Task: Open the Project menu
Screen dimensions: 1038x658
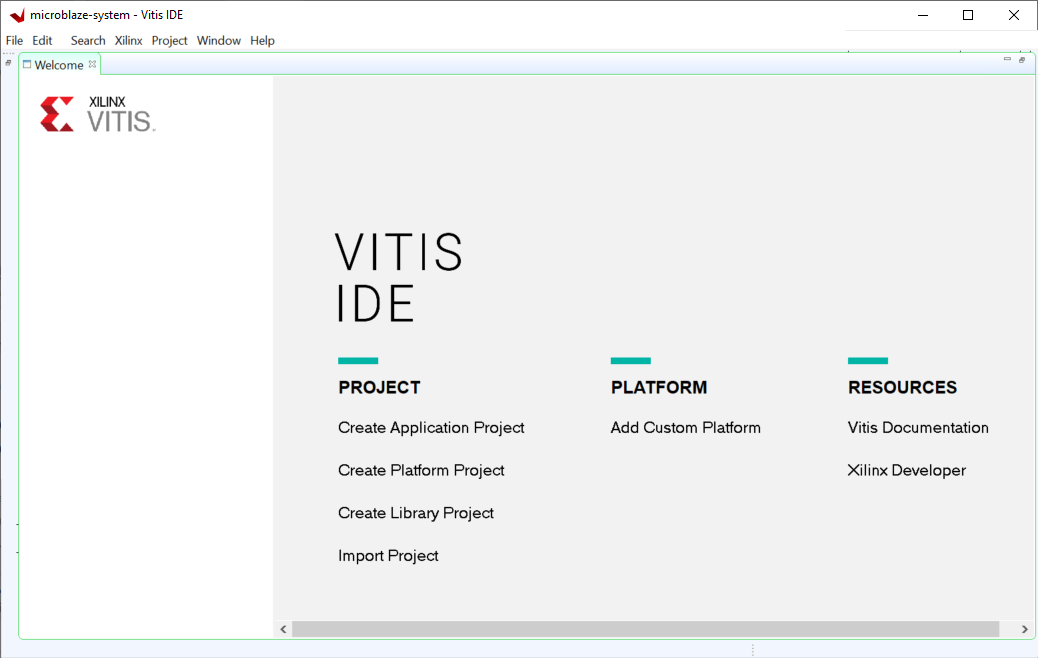Action: (x=169, y=40)
